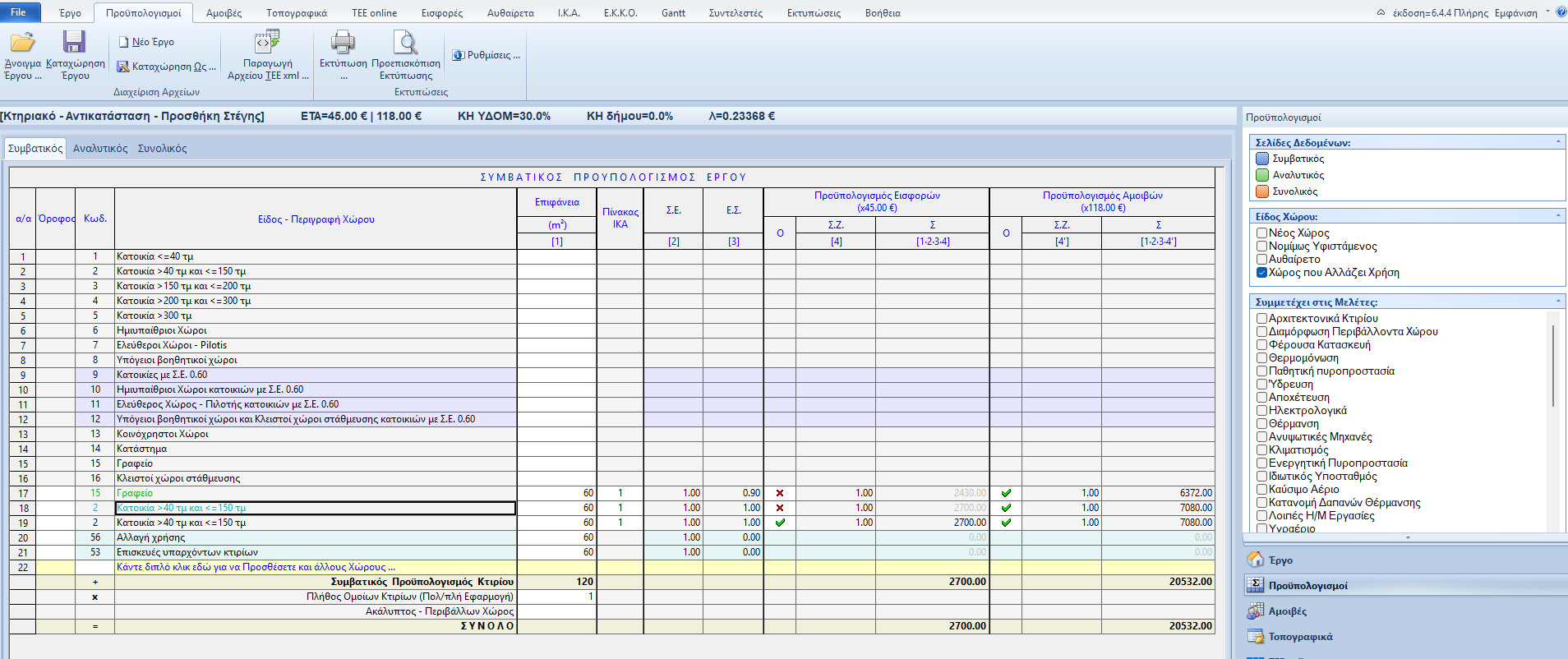This screenshot has width=1568, height=659.
Task: Open the Gantt ribbon tab
Action: click(x=672, y=13)
